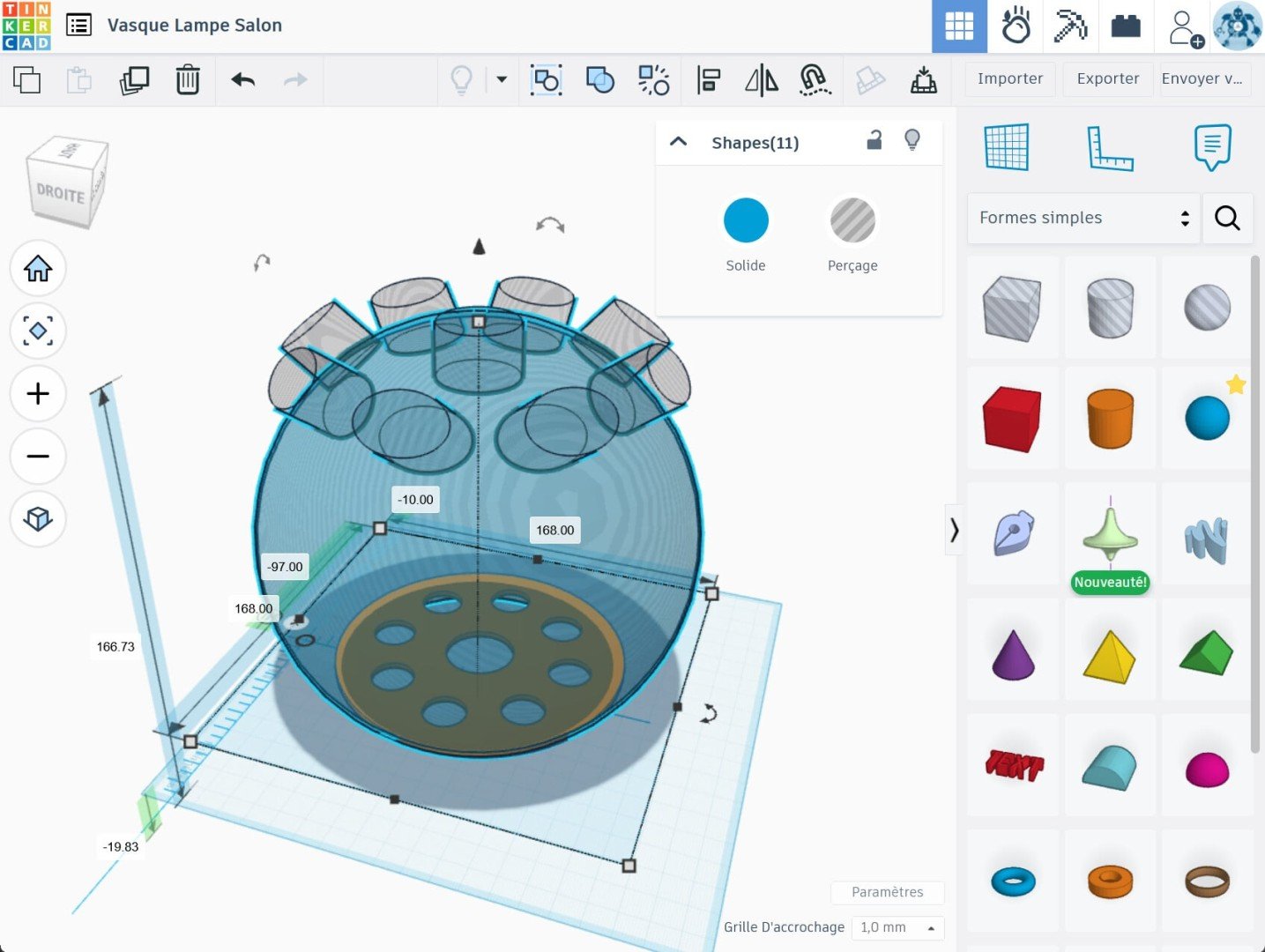Open the design list menu icon
The width and height of the screenshot is (1265, 952).
79,26
